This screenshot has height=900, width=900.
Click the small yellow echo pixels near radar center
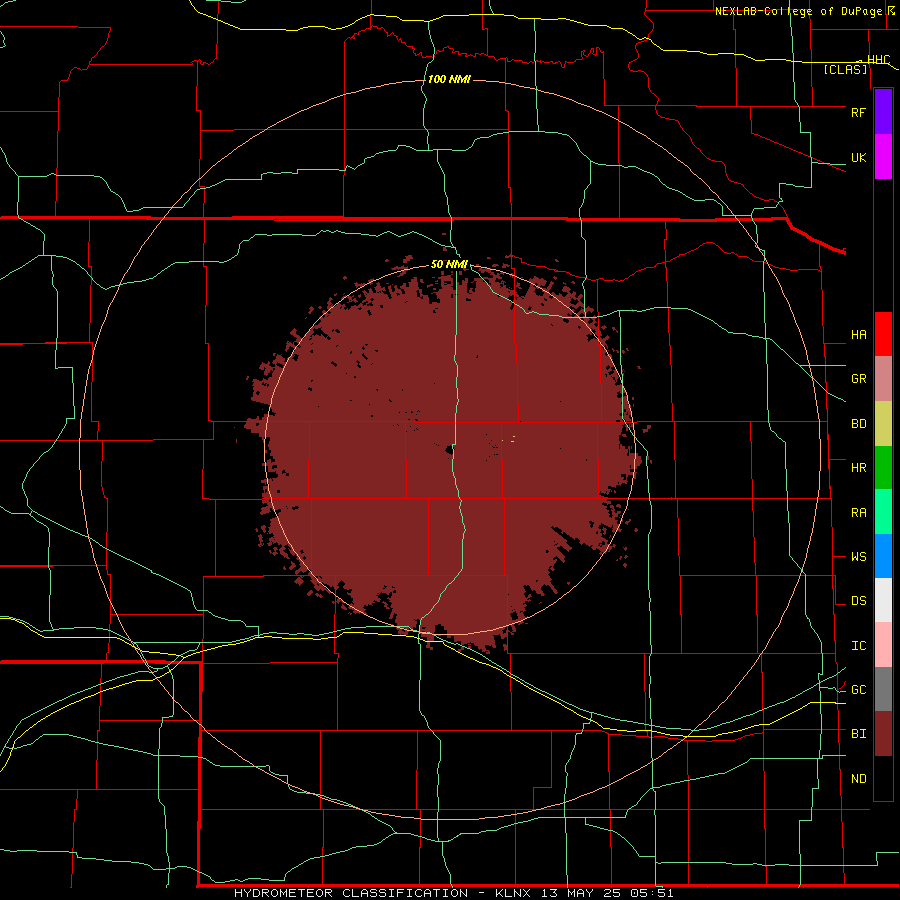pos(512,439)
